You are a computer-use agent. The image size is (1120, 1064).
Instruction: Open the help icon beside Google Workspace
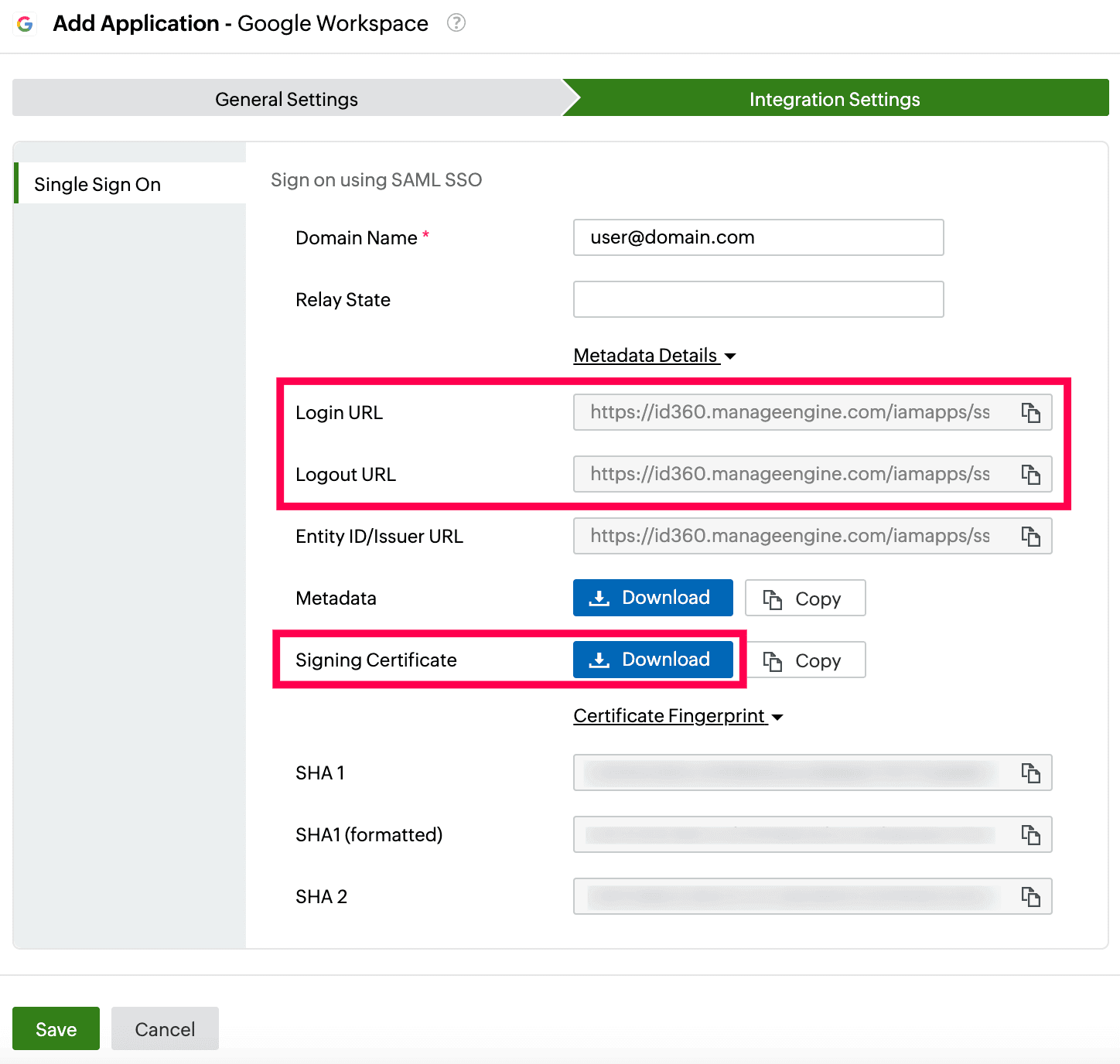(456, 23)
